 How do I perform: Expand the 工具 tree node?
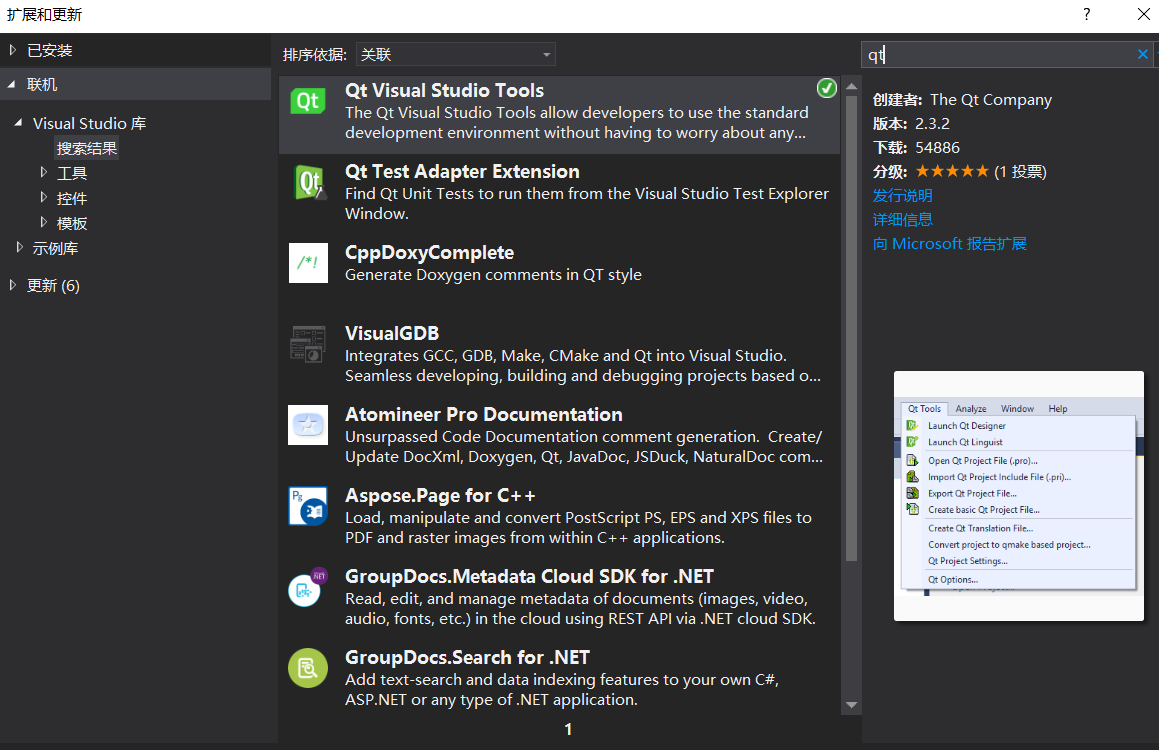(x=44, y=172)
